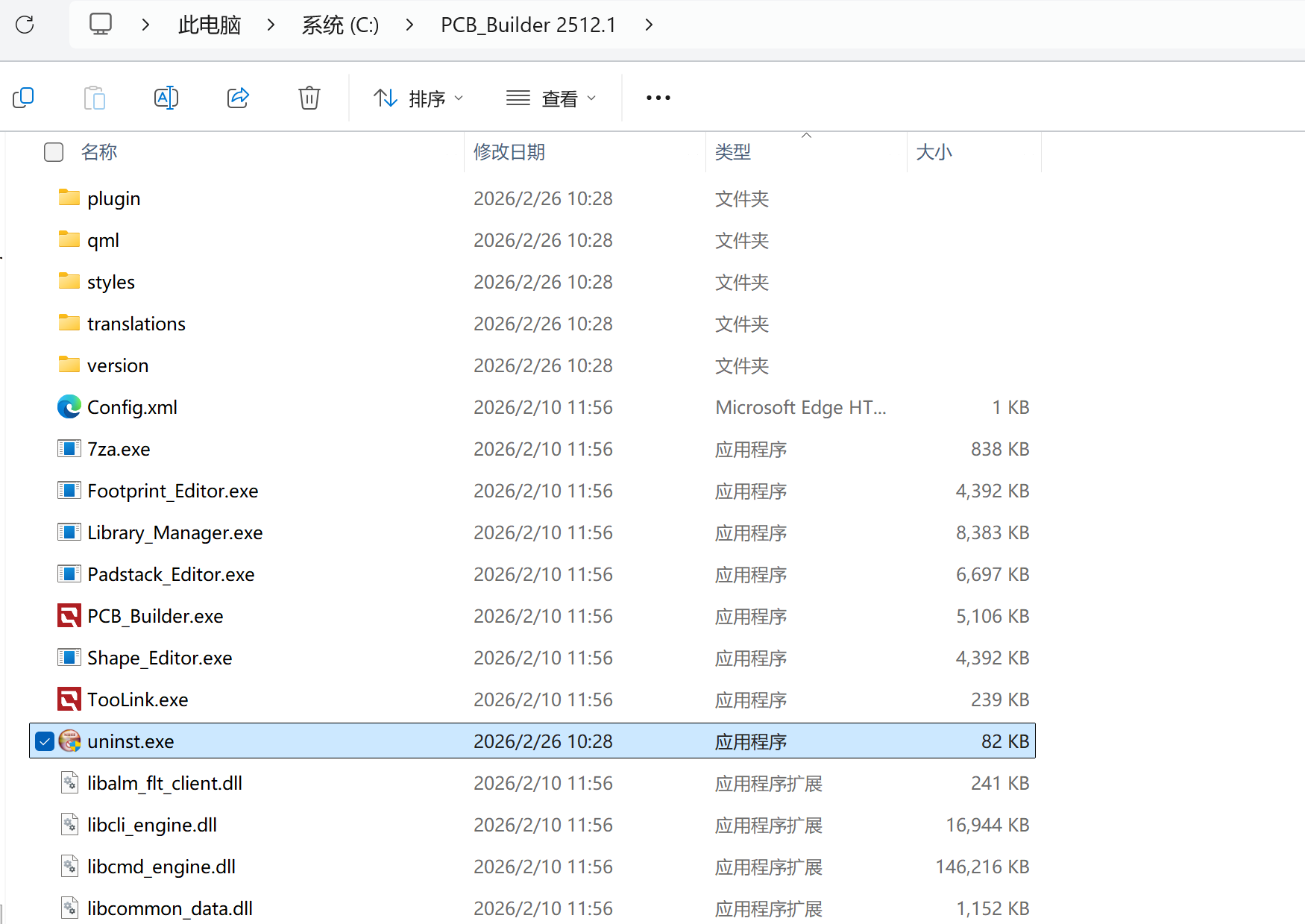
Task: Toggle the select-all checkbox in header
Action: coord(54,152)
